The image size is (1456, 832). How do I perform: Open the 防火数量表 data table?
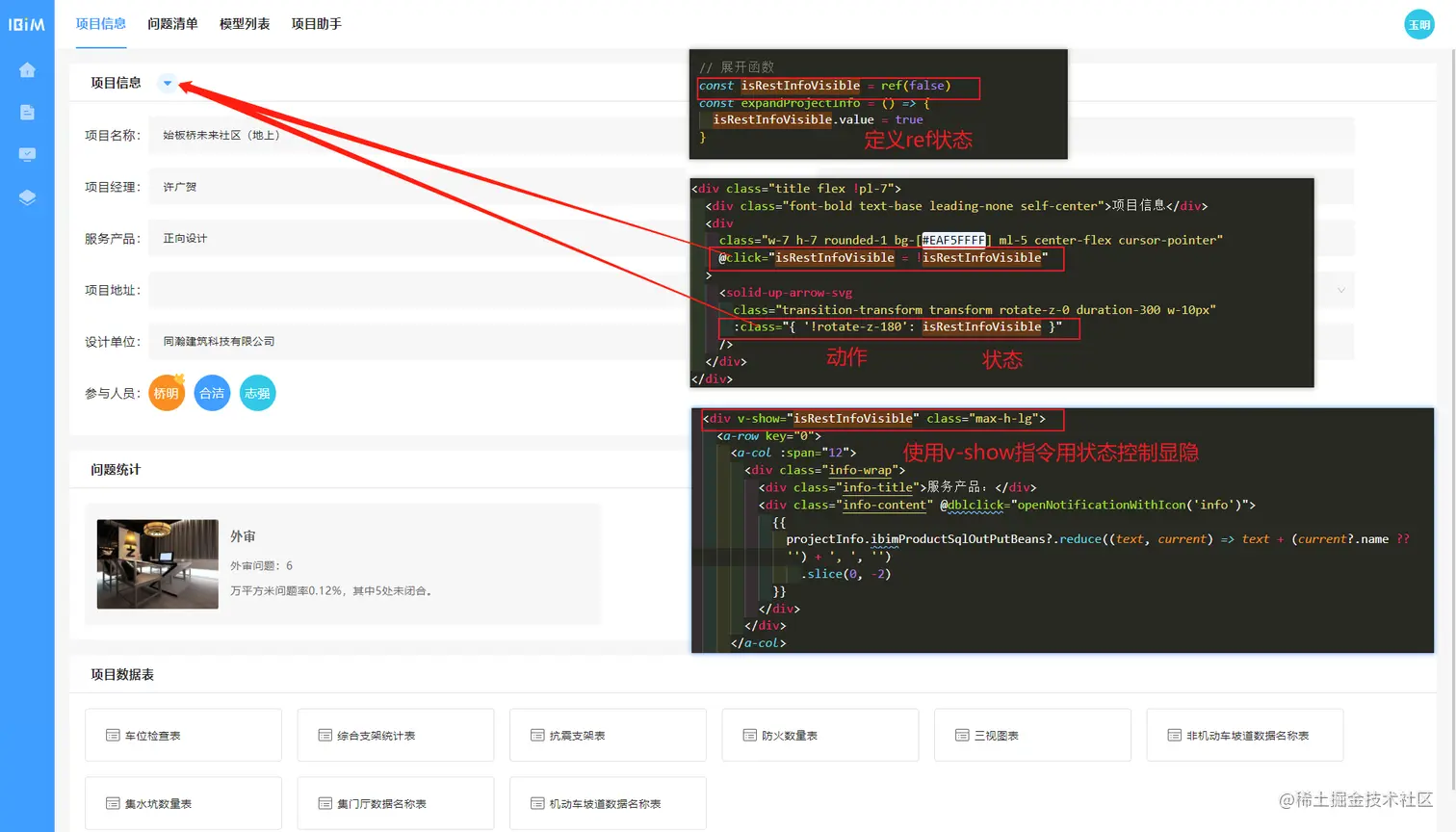[x=820, y=736]
